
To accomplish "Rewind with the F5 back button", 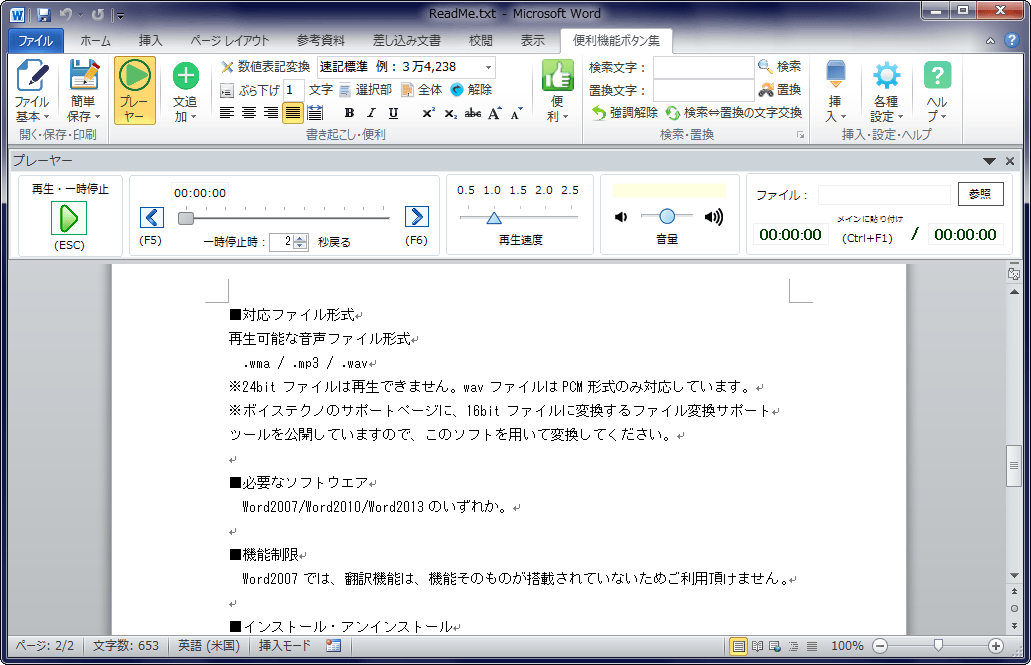I will 152,216.
